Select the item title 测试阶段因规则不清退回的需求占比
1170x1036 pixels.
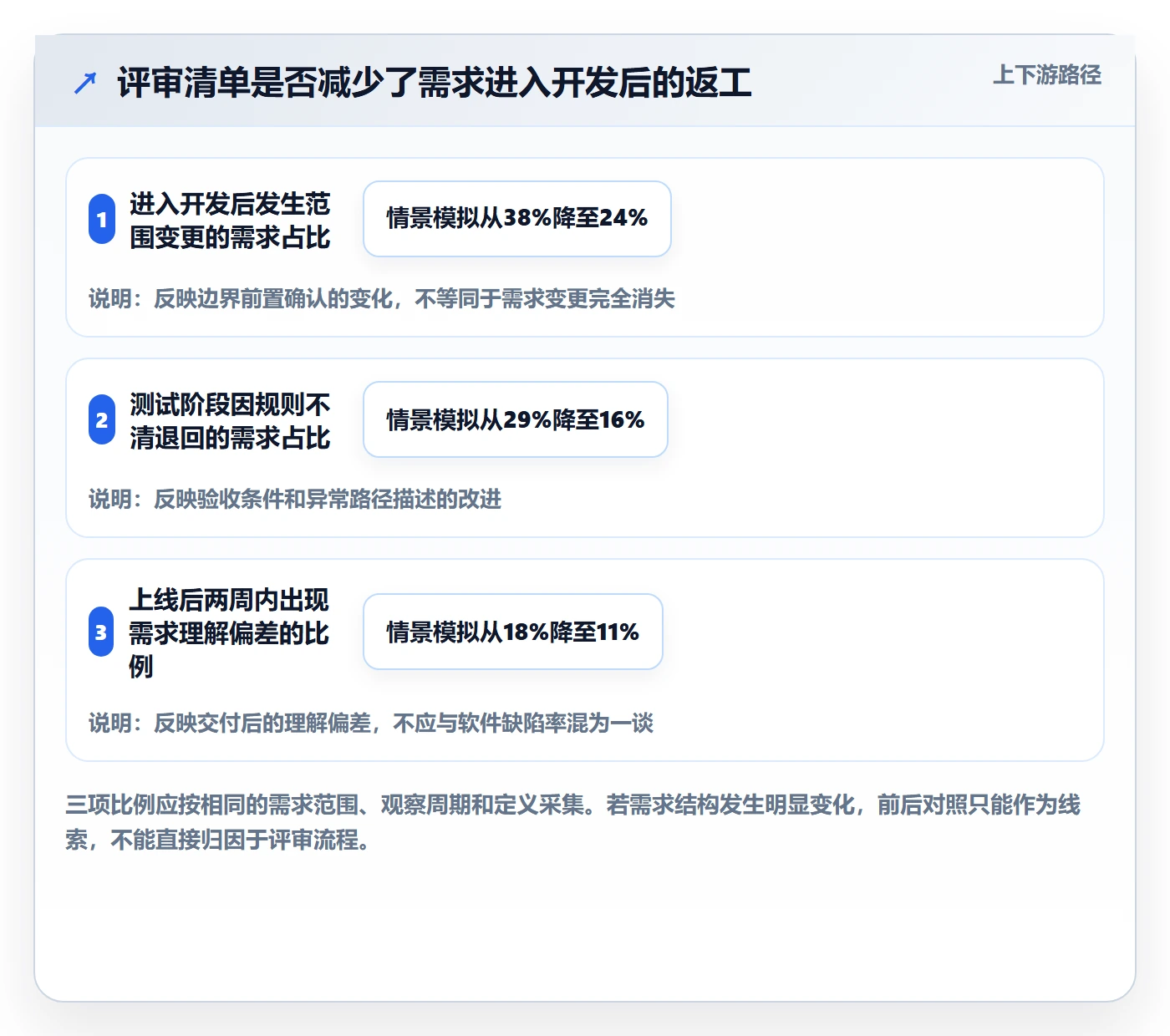point(230,420)
